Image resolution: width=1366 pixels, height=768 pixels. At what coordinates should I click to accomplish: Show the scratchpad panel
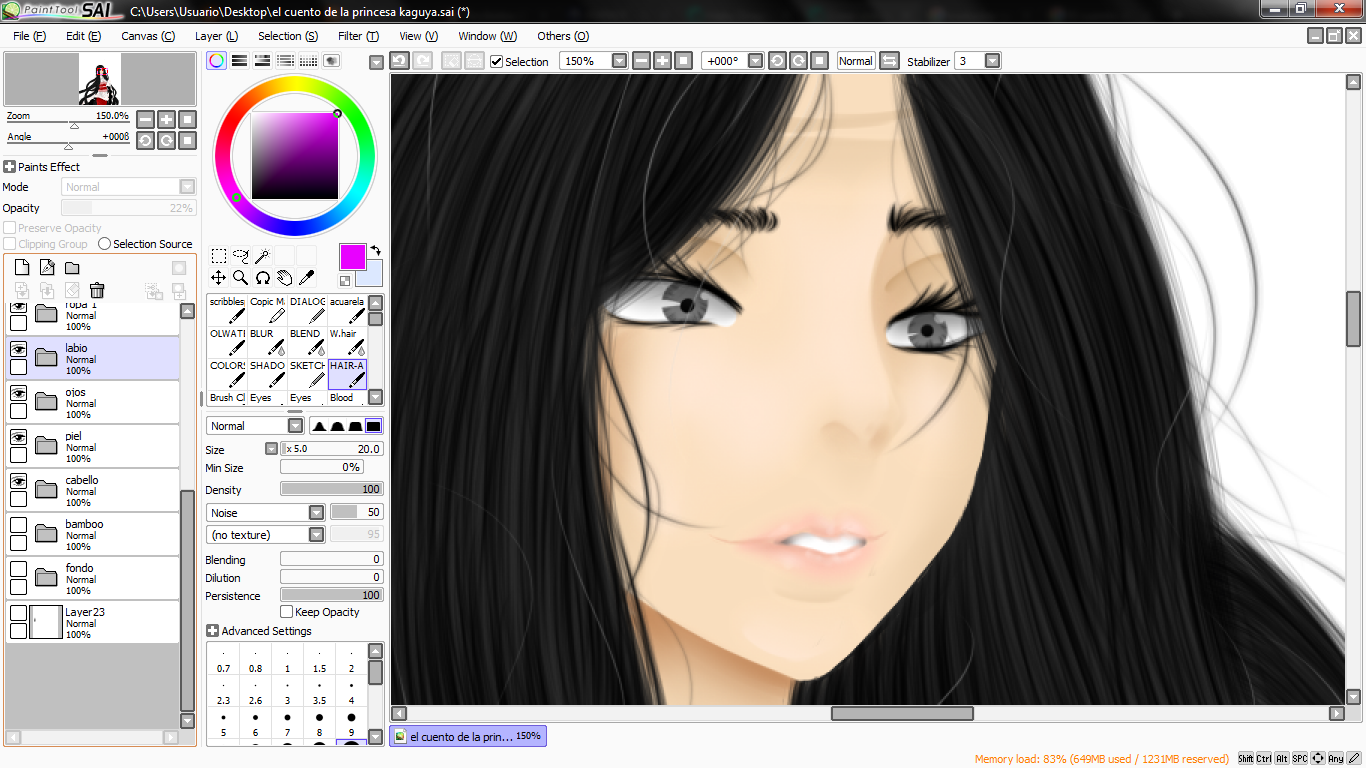click(331, 61)
